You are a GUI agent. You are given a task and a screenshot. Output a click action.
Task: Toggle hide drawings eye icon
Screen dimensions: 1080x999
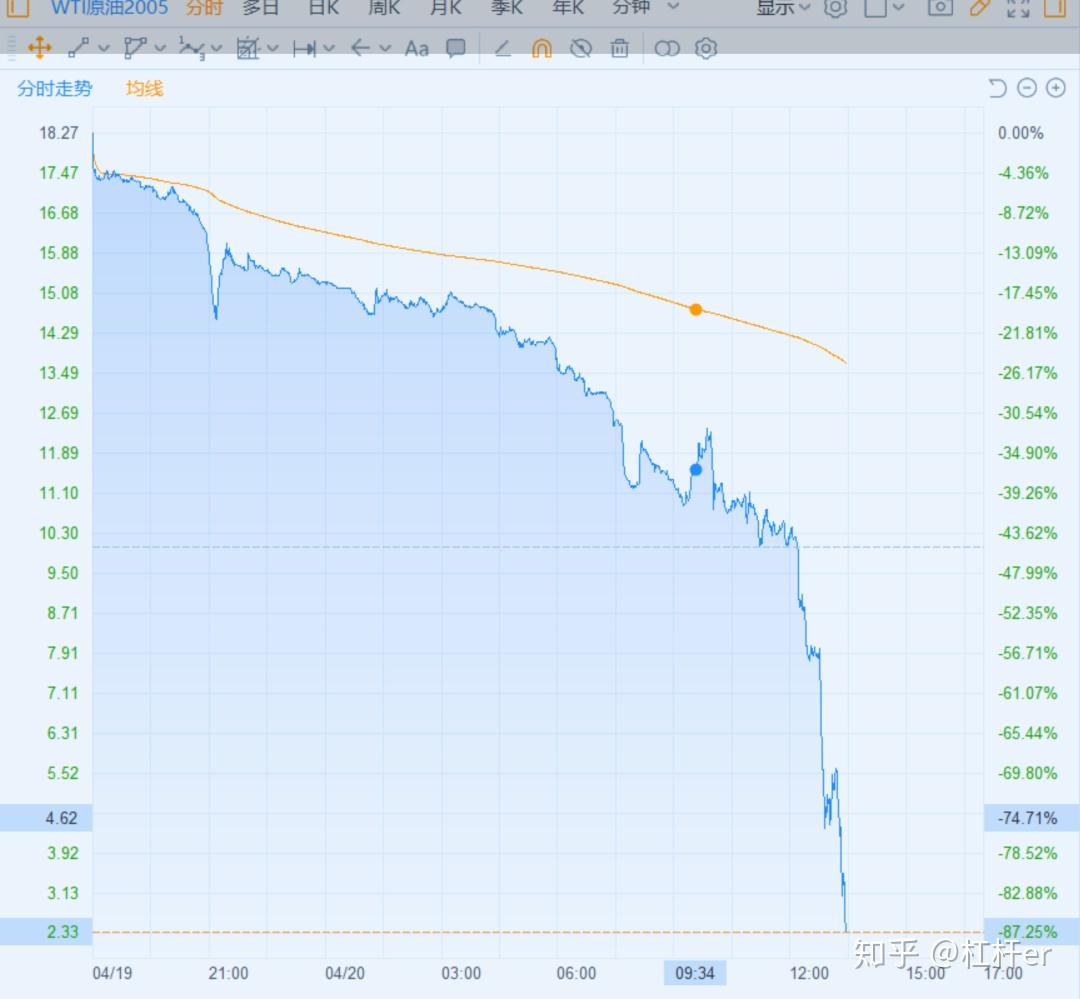click(581, 48)
